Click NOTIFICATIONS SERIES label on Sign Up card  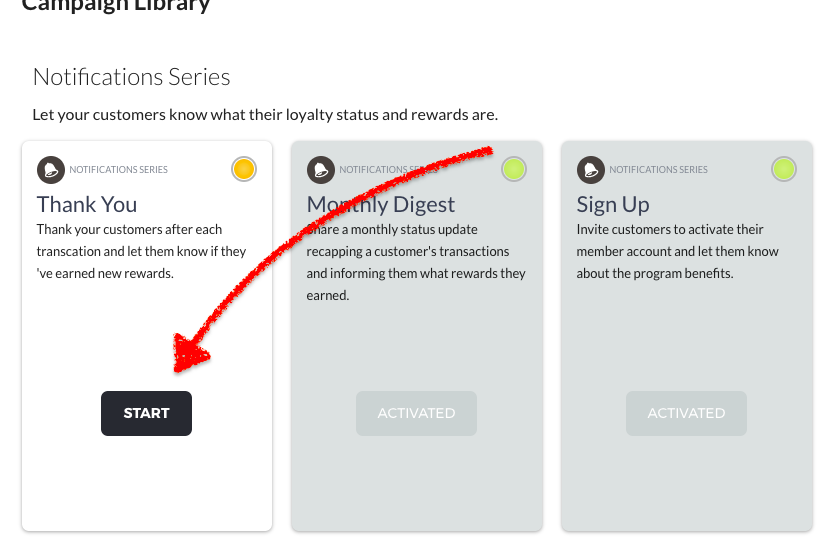coord(658,169)
